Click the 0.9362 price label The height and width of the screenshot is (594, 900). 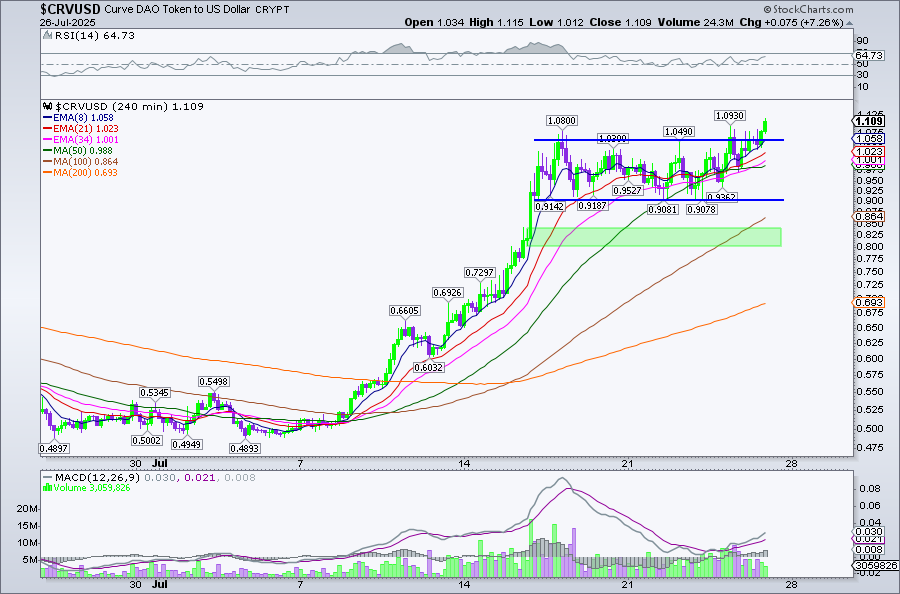(721, 197)
